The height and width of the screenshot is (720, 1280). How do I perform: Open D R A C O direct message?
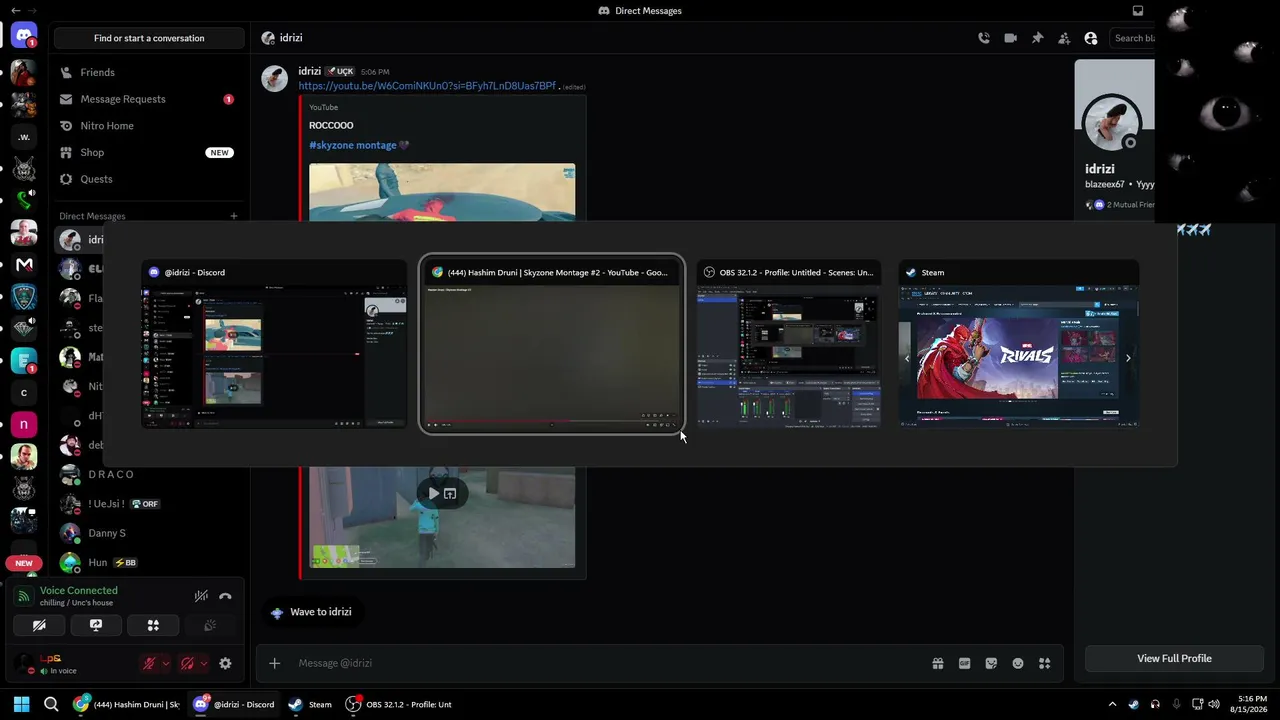[149, 474]
